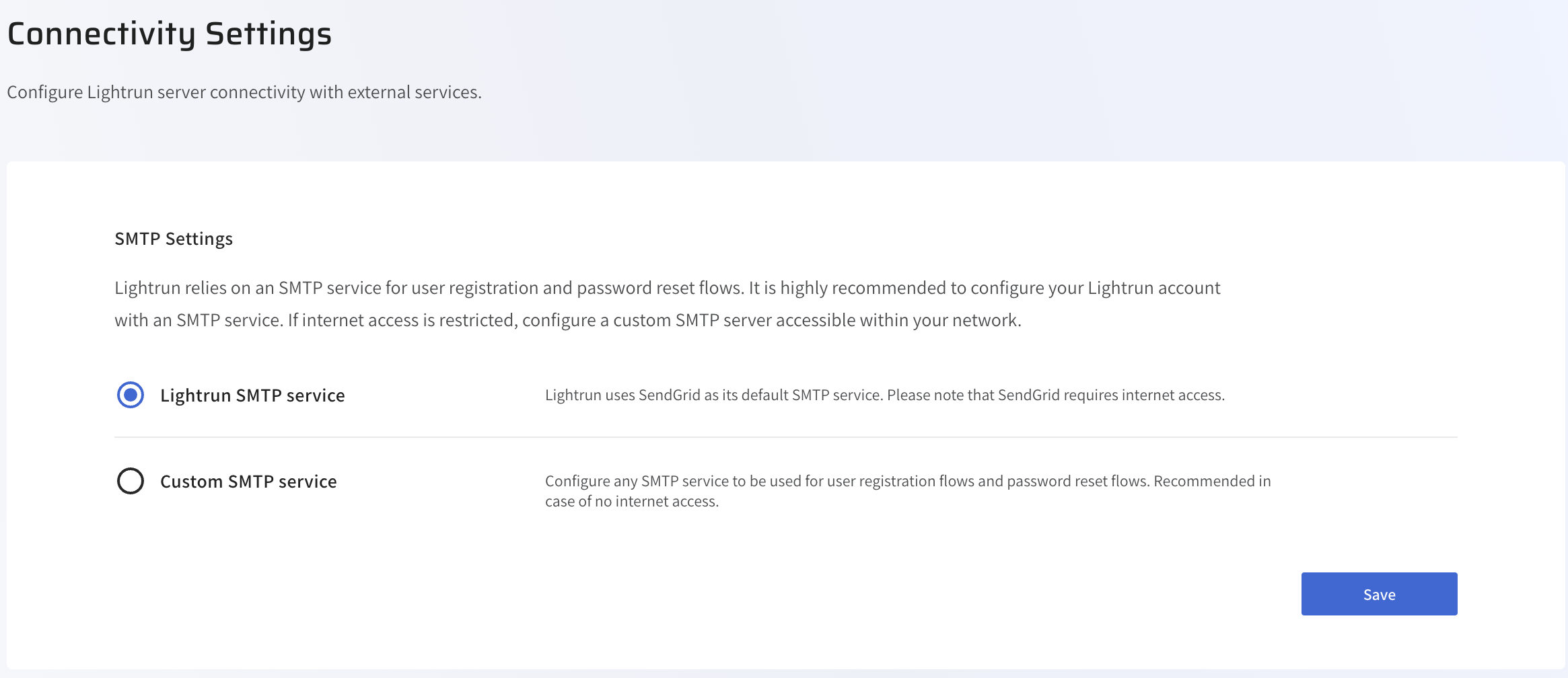Image resolution: width=1568 pixels, height=678 pixels.
Task: Click the 'with an SMTP service' second paragraph line
Action: [x=567, y=320]
